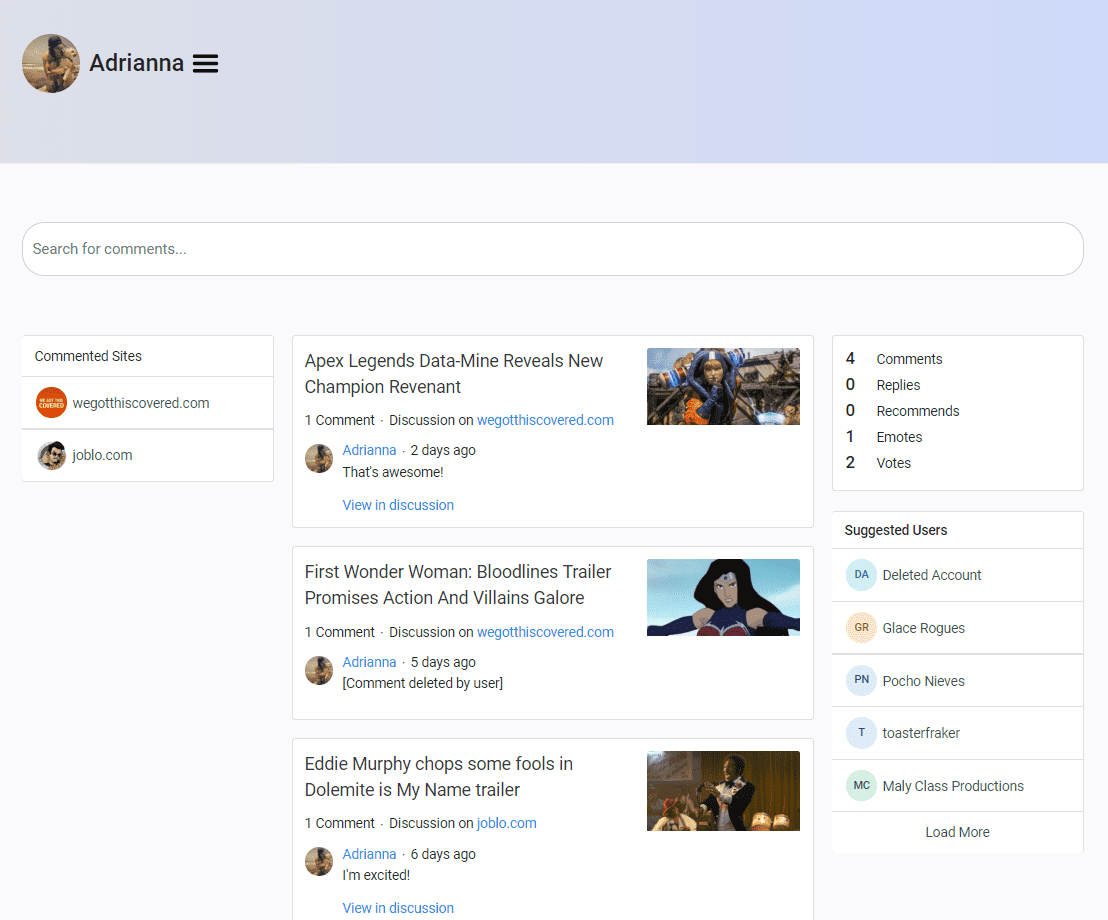Click Adrianna username on the 6 days ago comment
1108x920 pixels.
[369, 854]
